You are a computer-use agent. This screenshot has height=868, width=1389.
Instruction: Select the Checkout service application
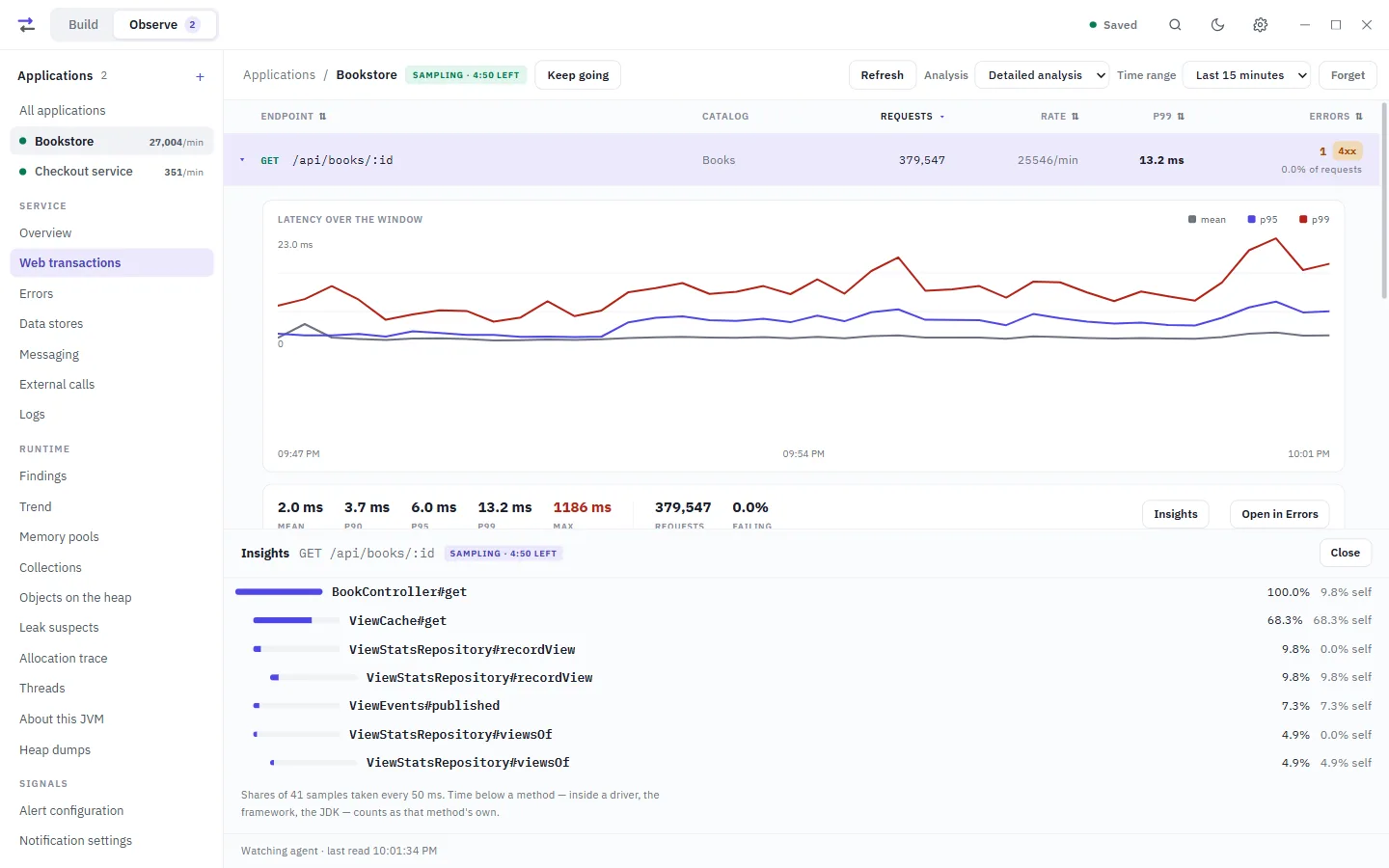112,172
